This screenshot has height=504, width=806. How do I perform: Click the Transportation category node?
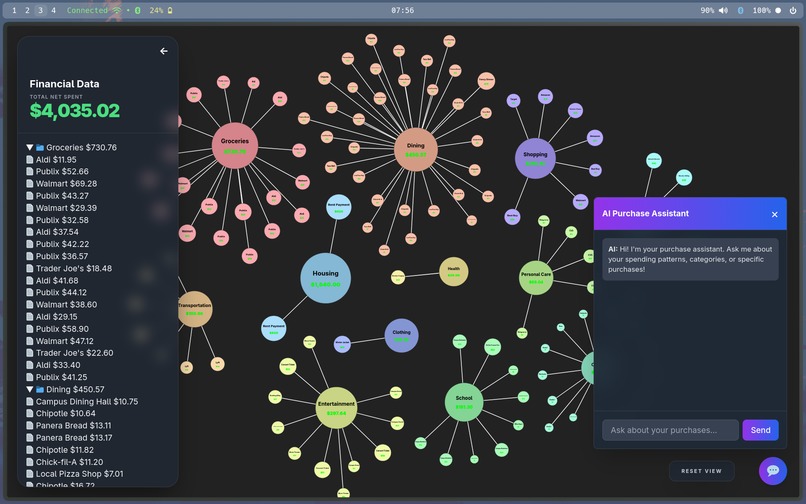195,309
